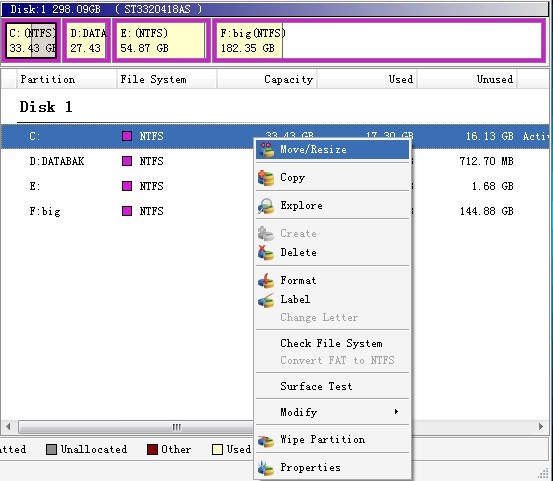Choose Wipe Partition menu entry
Image resolution: width=553 pixels, height=481 pixels.
click(333, 440)
